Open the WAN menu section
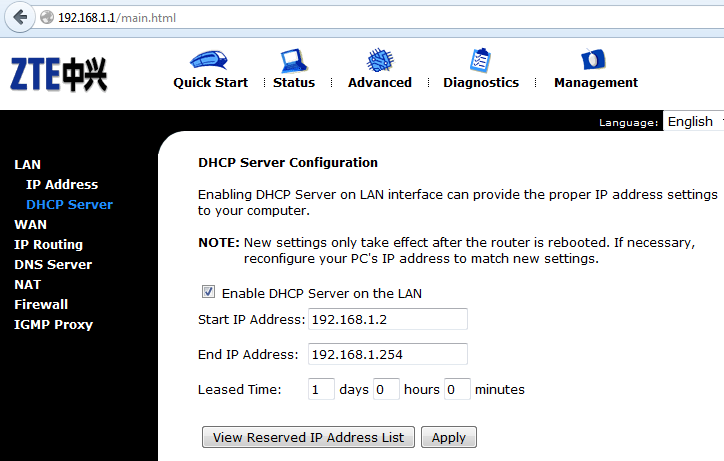This screenshot has height=461, width=724. [30, 225]
